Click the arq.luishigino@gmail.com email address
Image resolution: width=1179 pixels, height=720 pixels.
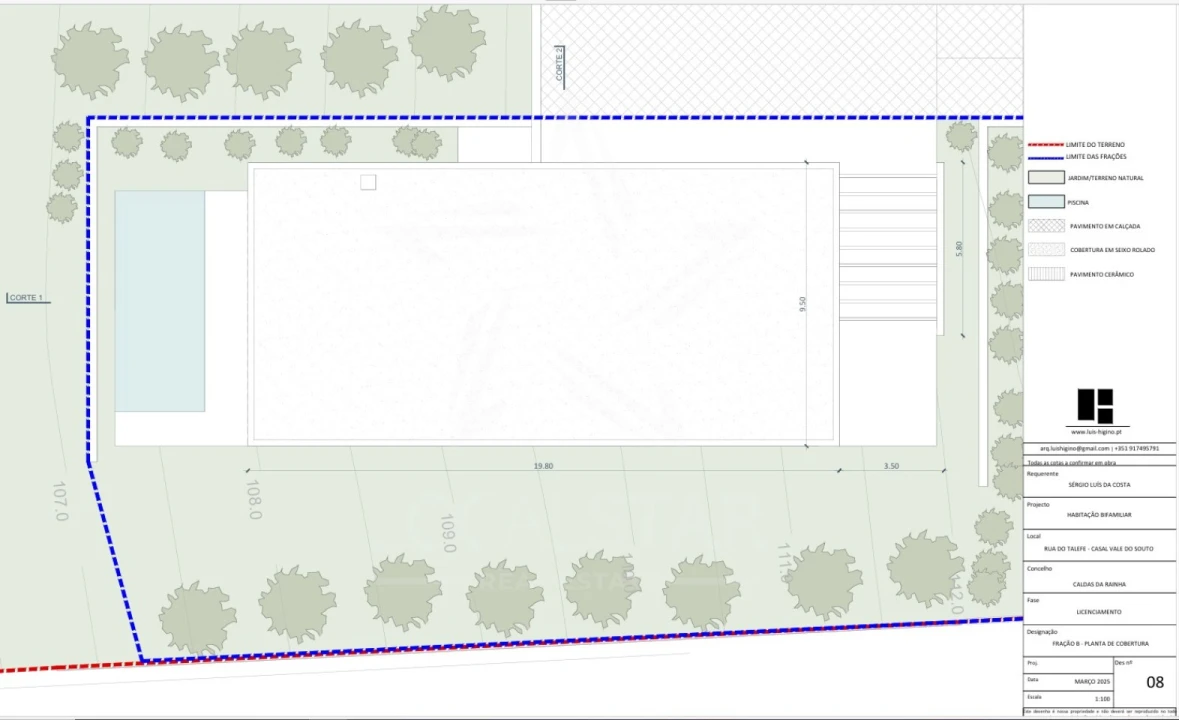point(1071,449)
